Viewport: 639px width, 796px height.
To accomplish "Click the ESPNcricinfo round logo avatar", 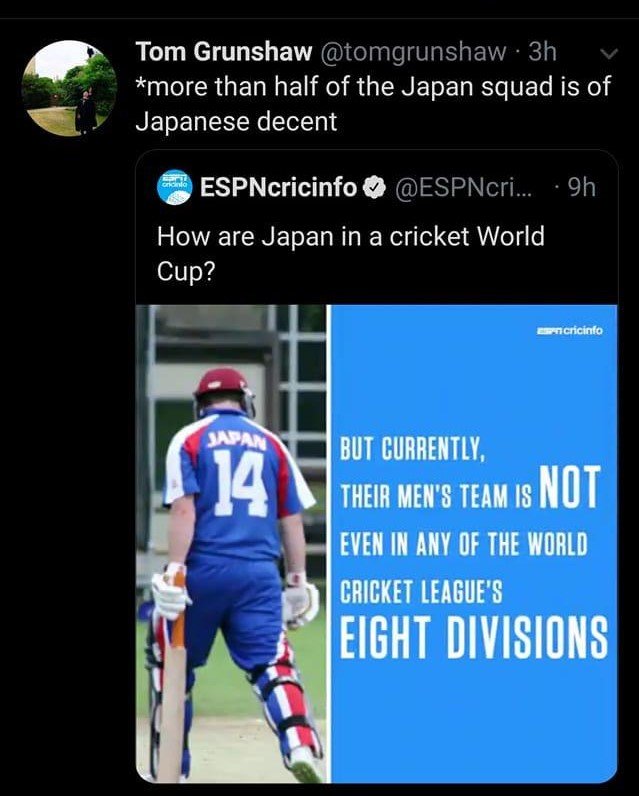I will (175, 187).
